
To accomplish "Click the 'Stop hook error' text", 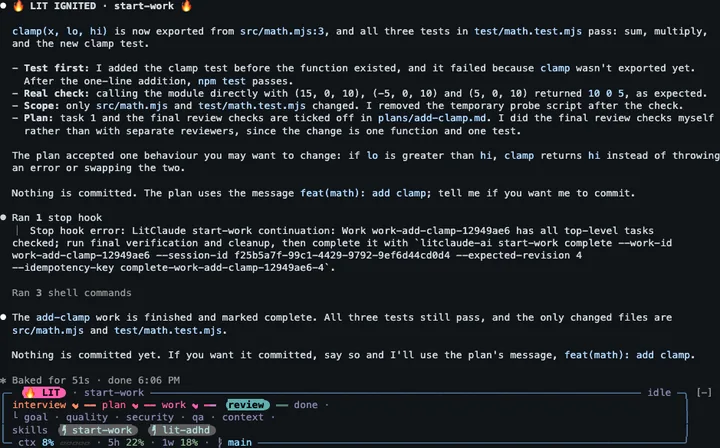I will point(78,230).
